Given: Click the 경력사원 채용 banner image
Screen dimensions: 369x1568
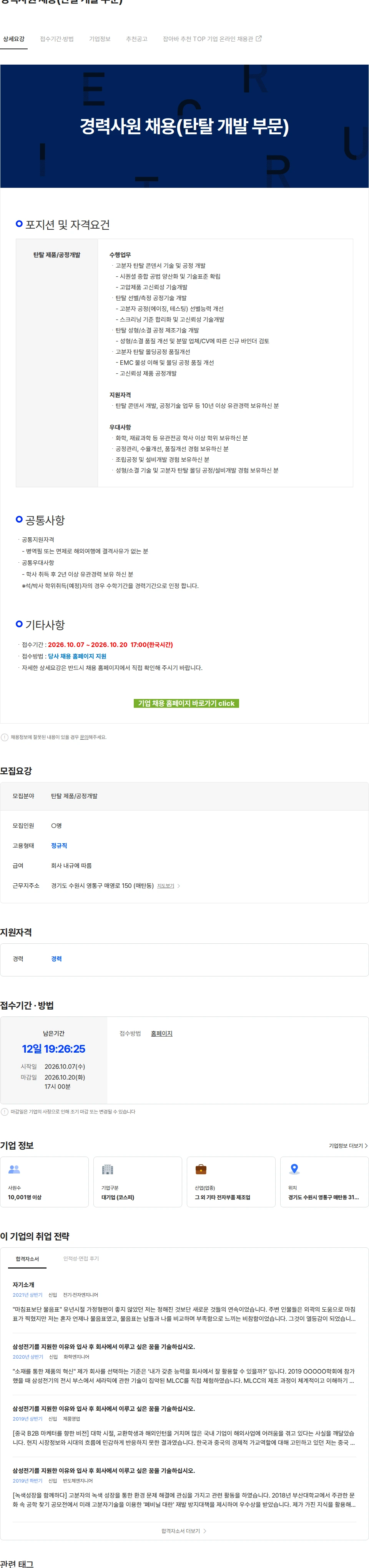Looking at the screenshot, I should 184,126.
